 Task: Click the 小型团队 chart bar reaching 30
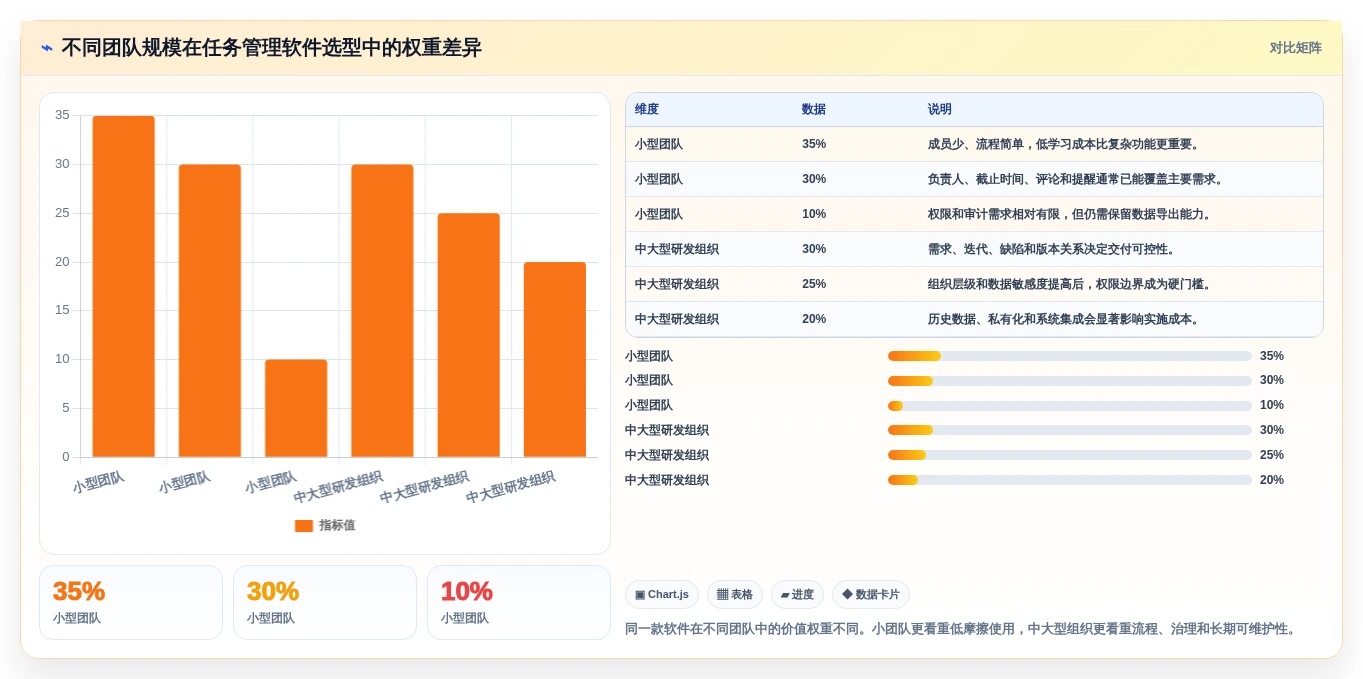210,311
